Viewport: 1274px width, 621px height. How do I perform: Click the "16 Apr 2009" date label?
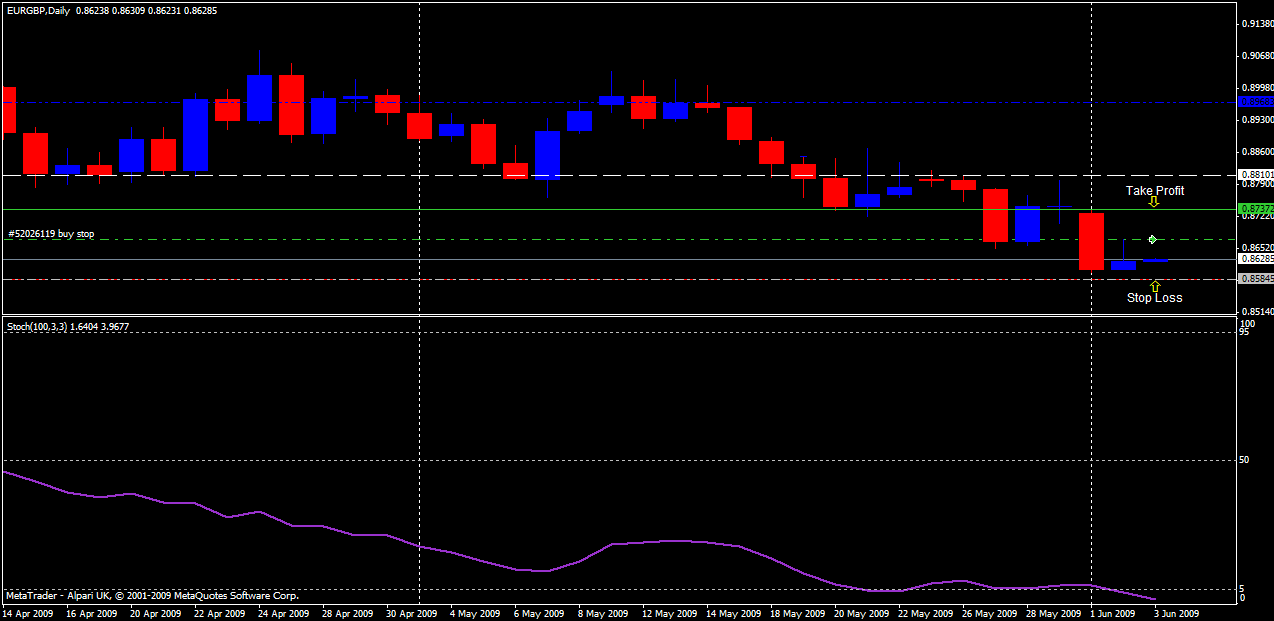92,614
